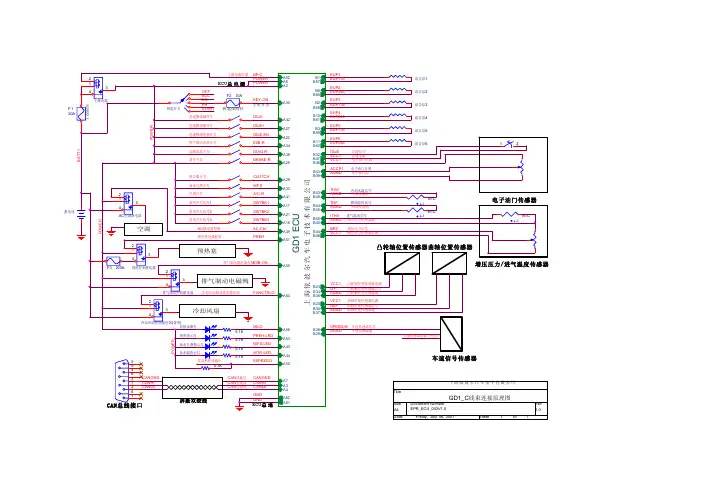
Task: Click the ignition key rotary switch
Action: (184, 99)
